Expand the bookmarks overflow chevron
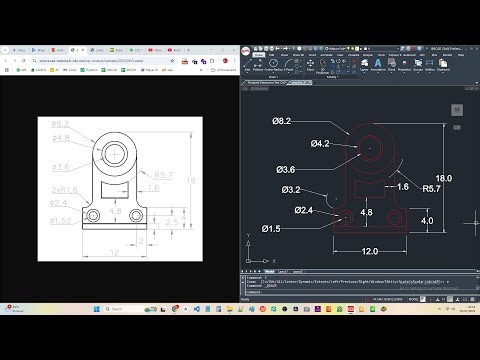 [x=201, y=70]
